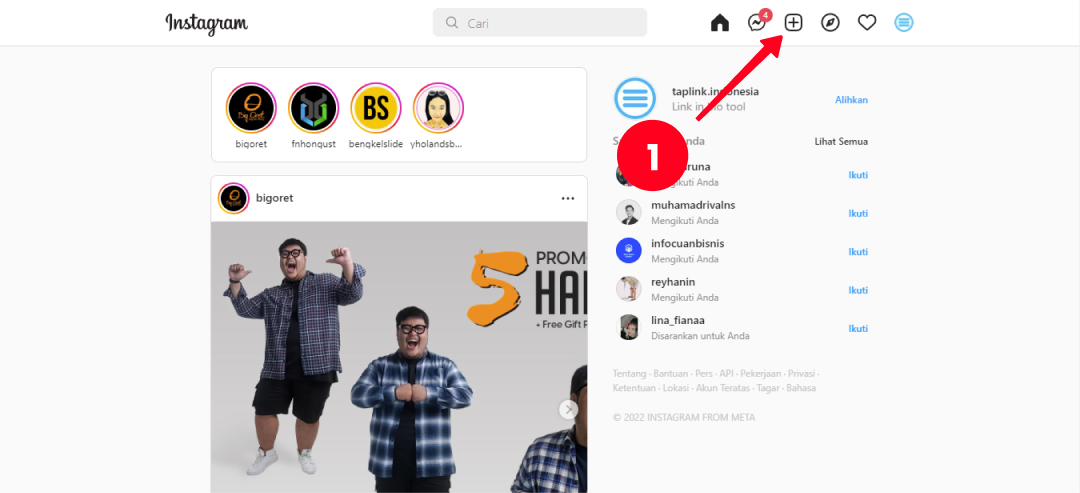Open muhamadrivalns profile avatar
Image resolution: width=1080 pixels, height=493 pixels.
629,212
